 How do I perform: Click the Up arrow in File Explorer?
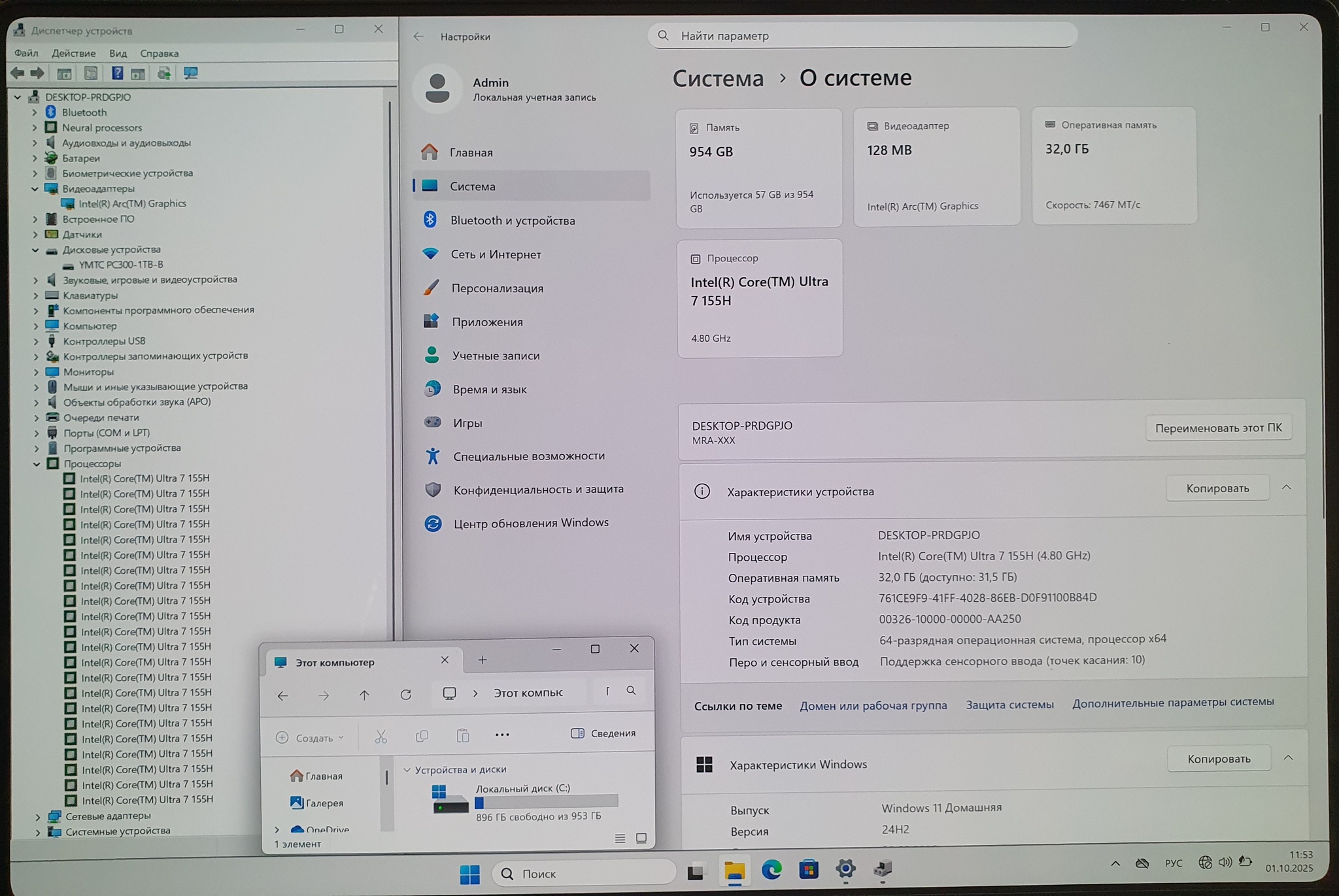(364, 695)
